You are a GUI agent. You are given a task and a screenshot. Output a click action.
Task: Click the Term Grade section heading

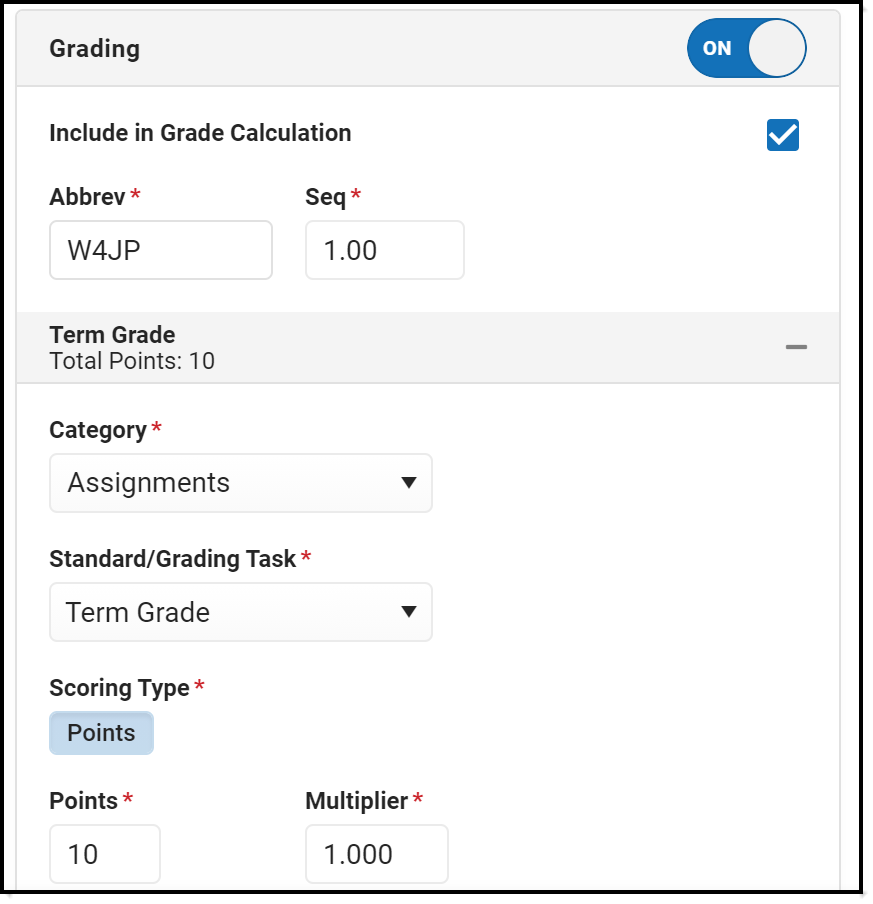(112, 335)
